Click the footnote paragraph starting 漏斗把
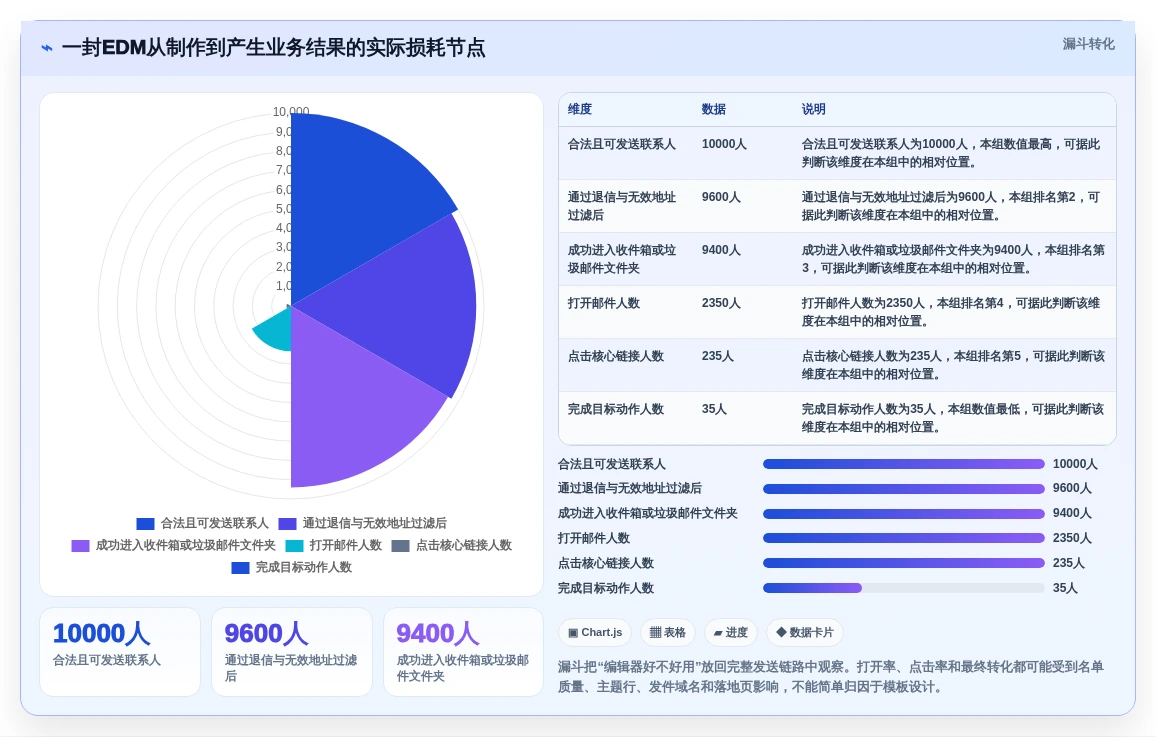Image resolution: width=1156 pixels, height=737 pixels. (831, 677)
